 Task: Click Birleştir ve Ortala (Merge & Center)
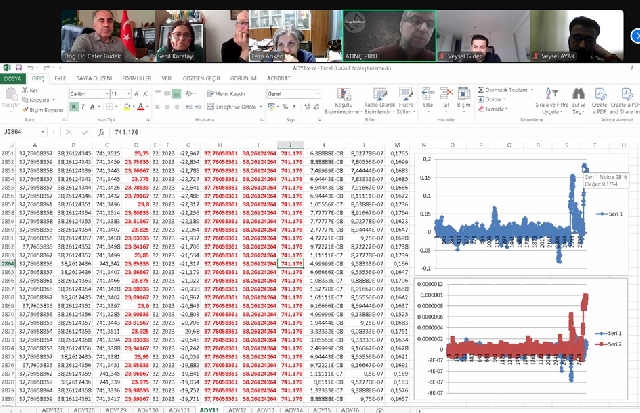(x=232, y=107)
